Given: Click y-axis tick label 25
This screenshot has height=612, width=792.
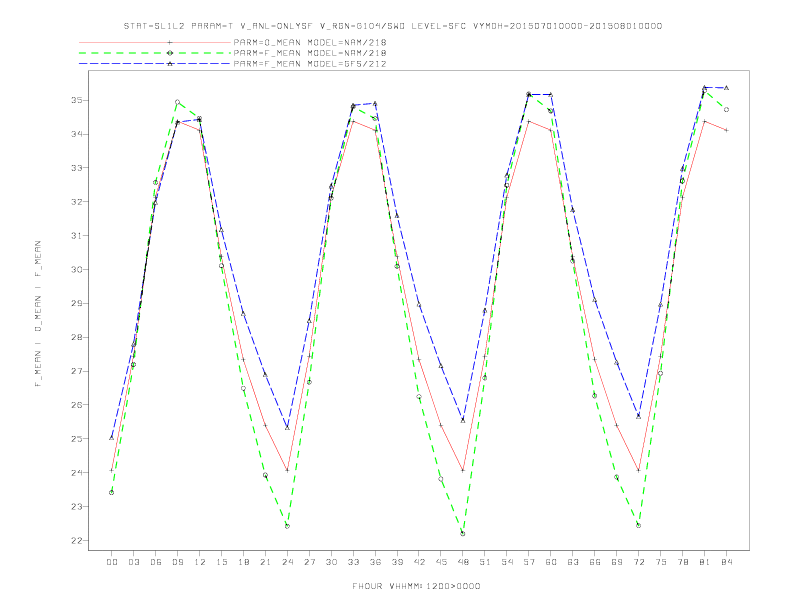Looking at the screenshot, I should pyautogui.click(x=76, y=439).
